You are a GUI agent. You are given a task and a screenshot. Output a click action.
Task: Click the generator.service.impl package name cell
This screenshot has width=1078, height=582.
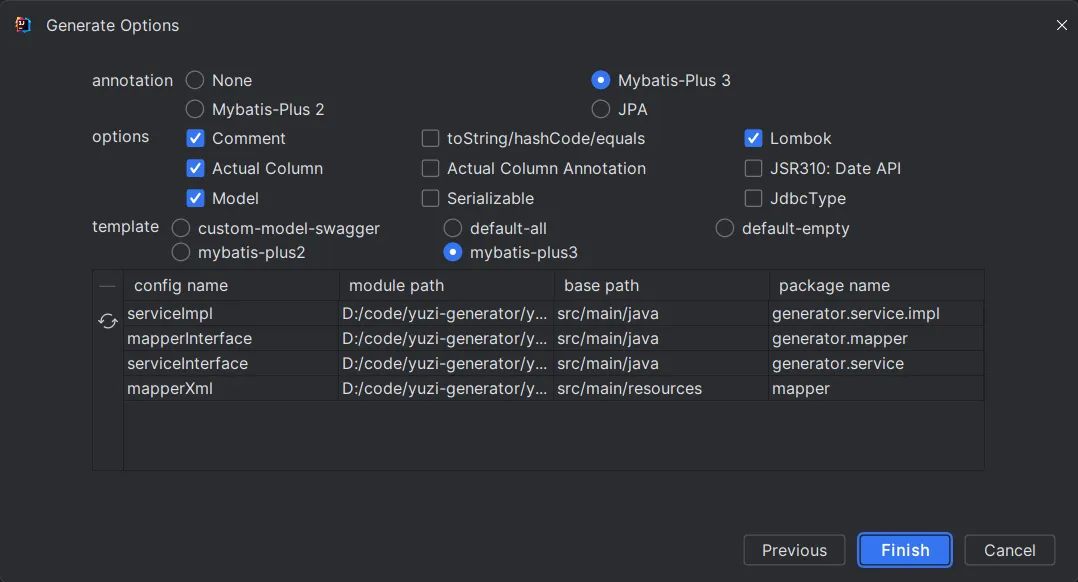[855, 314]
